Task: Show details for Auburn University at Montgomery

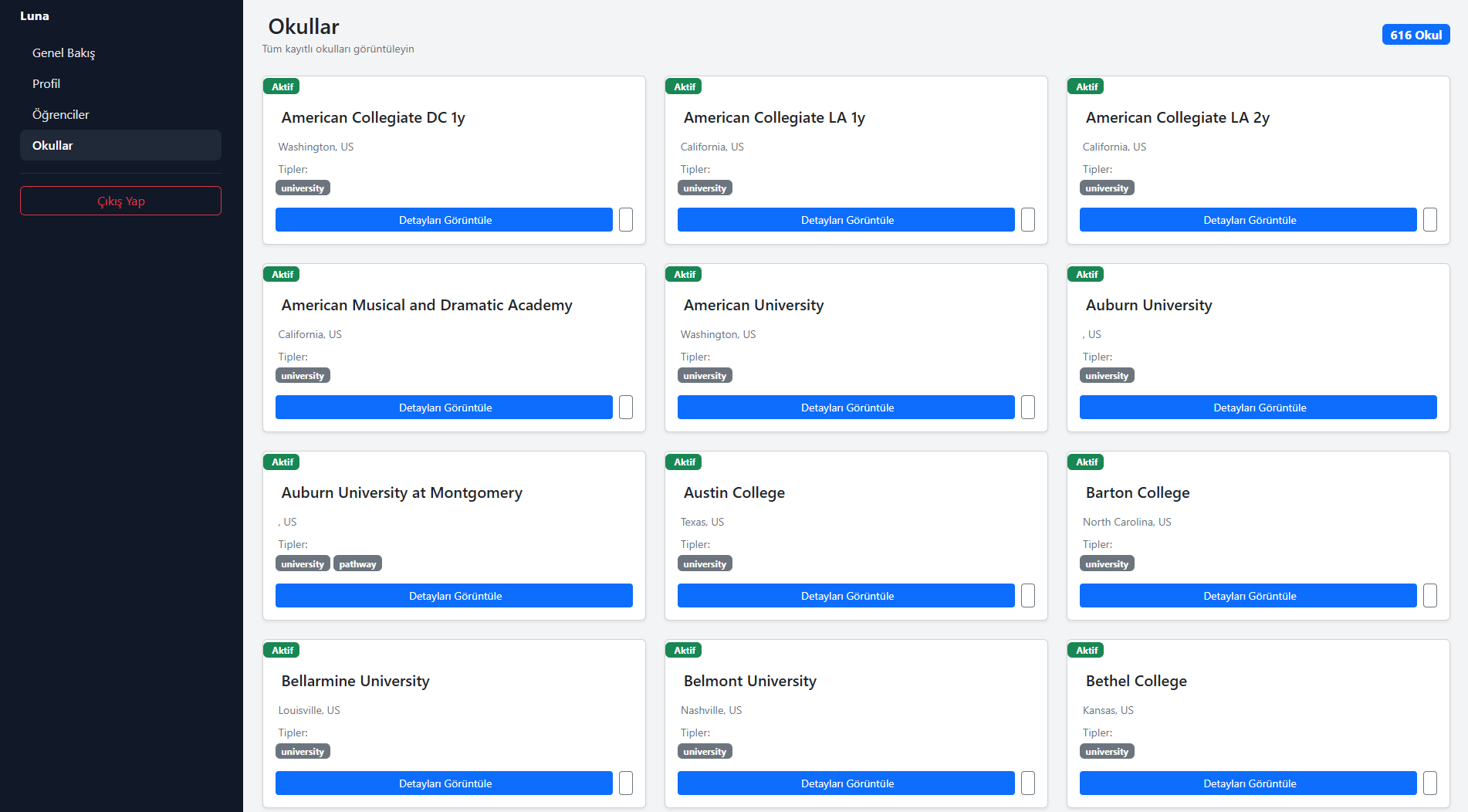Action: tap(454, 596)
